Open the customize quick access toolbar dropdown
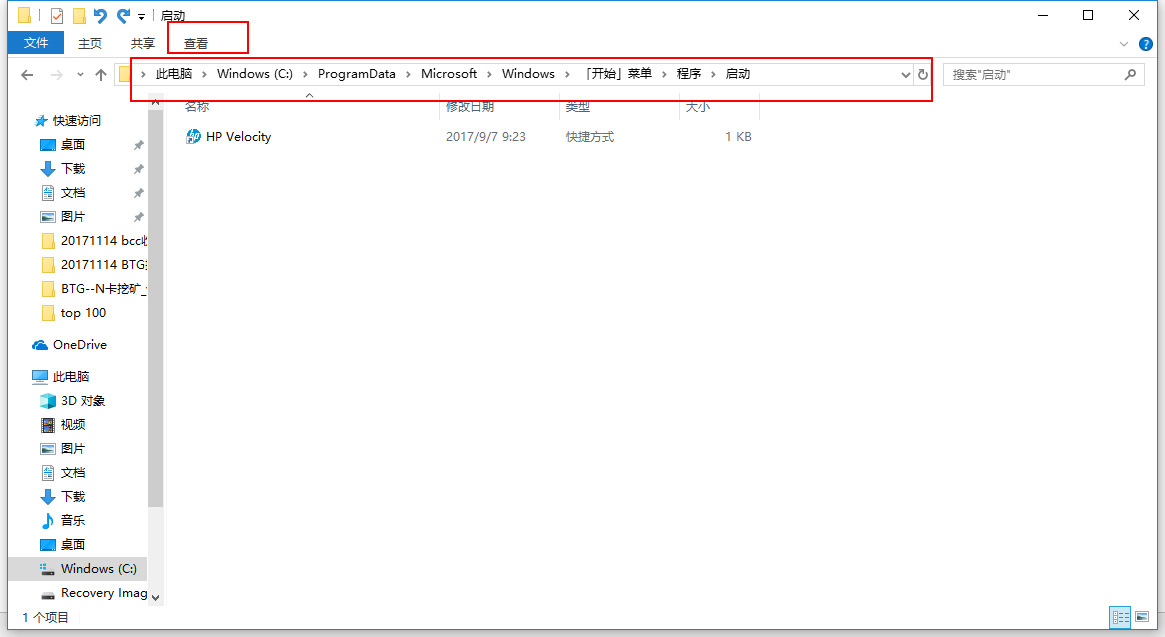This screenshot has height=637, width=1165. (x=142, y=17)
